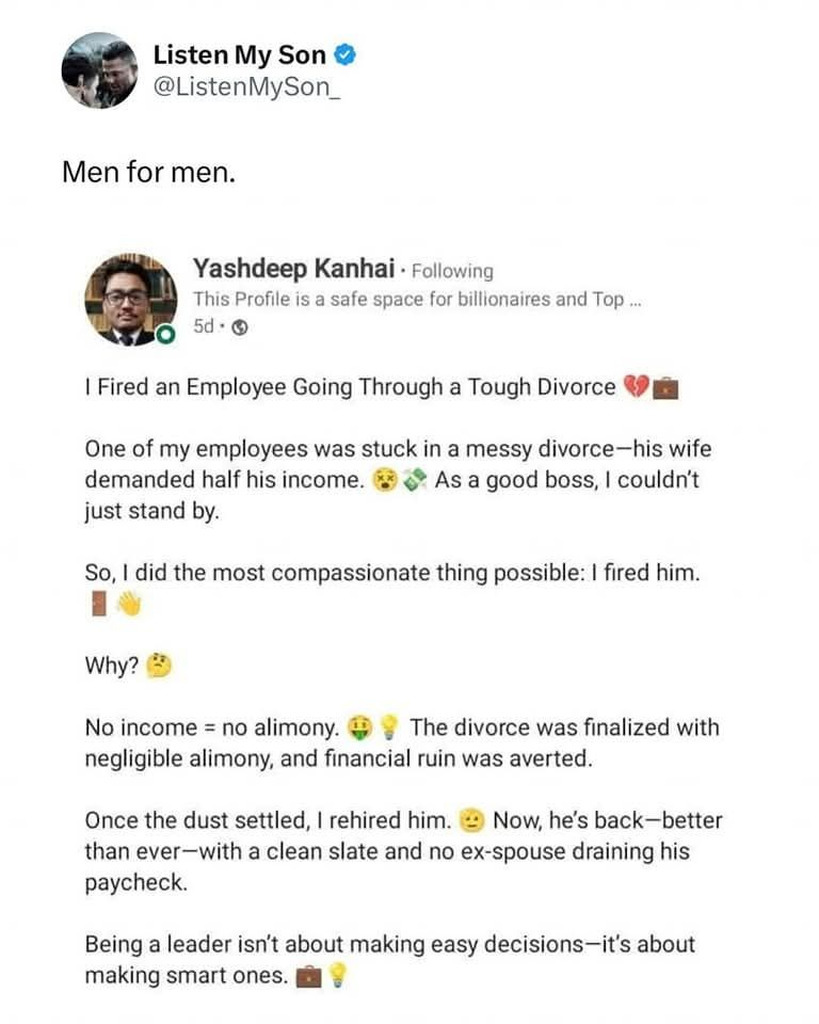The width and height of the screenshot is (819, 1024).
Task: Open Yashdeep Kanhai's profile photo
Action: click(x=126, y=299)
